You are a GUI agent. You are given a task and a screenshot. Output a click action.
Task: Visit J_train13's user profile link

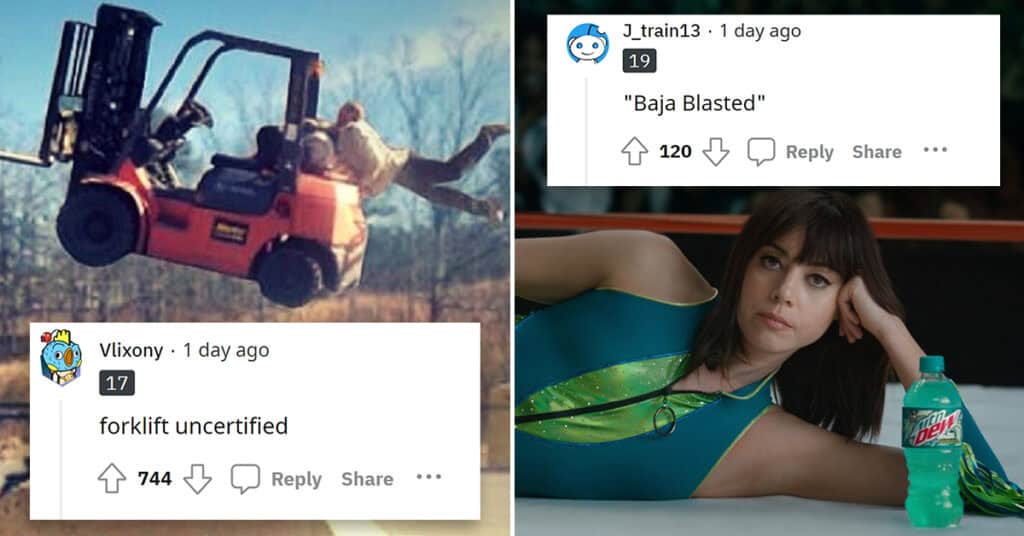(662, 31)
